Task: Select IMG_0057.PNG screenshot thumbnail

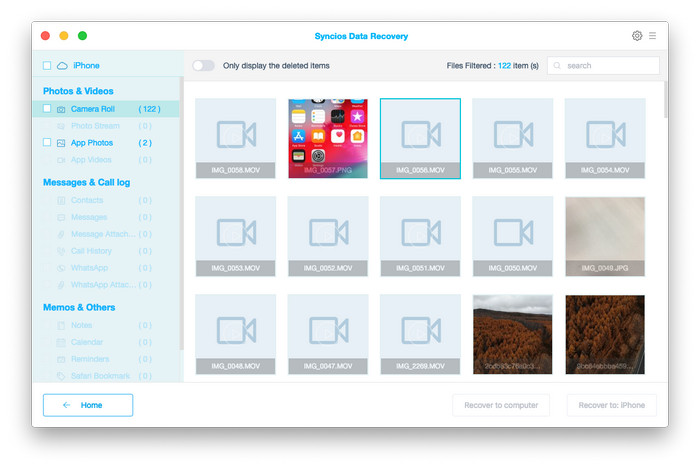Action: coord(328,138)
